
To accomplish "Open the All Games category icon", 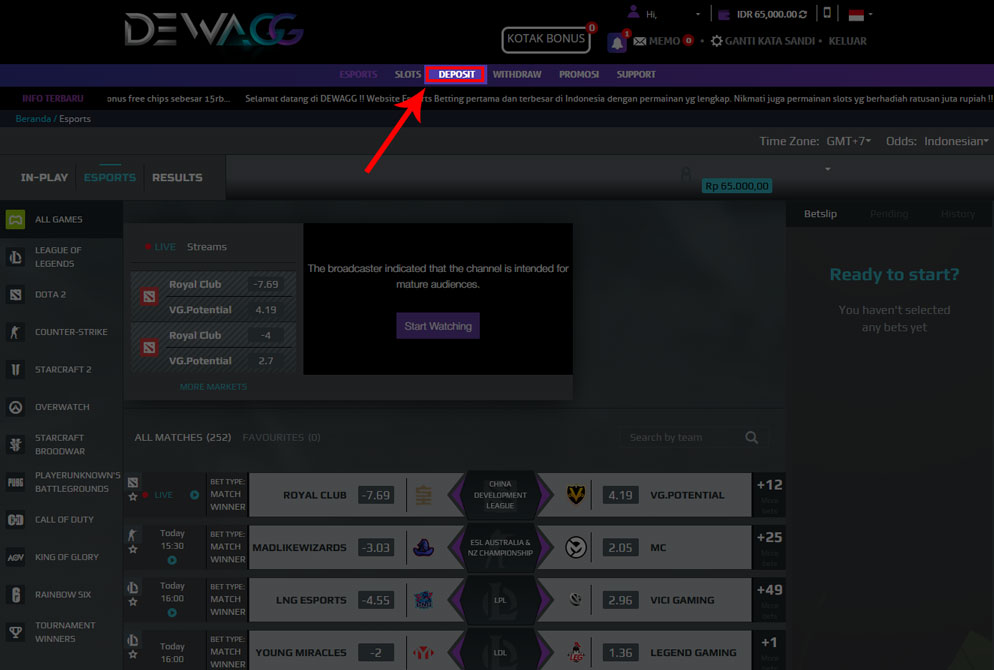I will coord(15,219).
